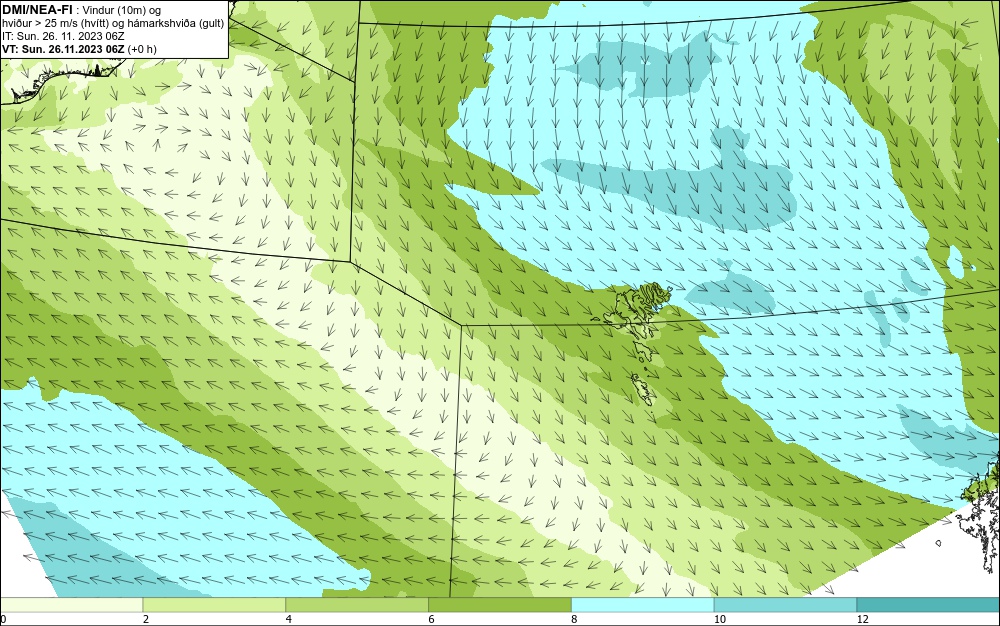Click the legend scale label '8'
Viewport: 1000px width, 626px height.
click(x=575, y=619)
